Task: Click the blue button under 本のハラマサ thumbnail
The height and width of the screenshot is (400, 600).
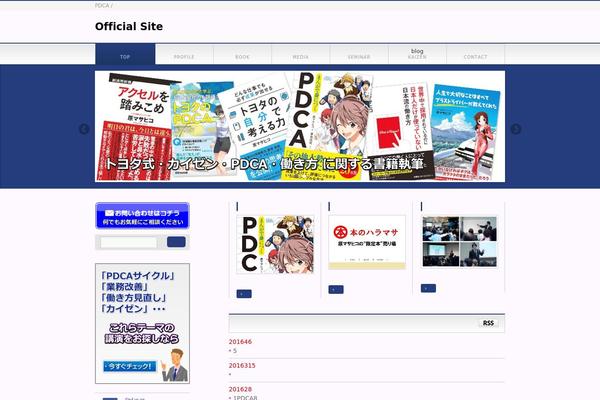Action: coord(336,290)
